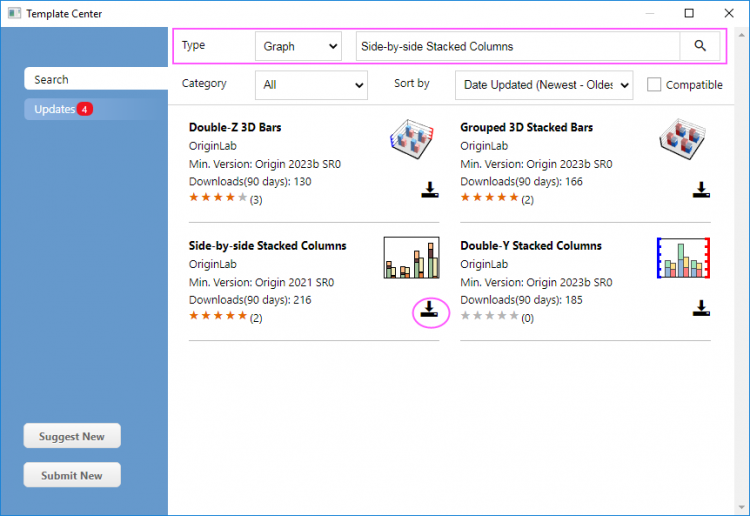The width and height of the screenshot is (750, 516).
Task: Click 'Downloads(90 days): 130' text
Action: click(250, 182)
